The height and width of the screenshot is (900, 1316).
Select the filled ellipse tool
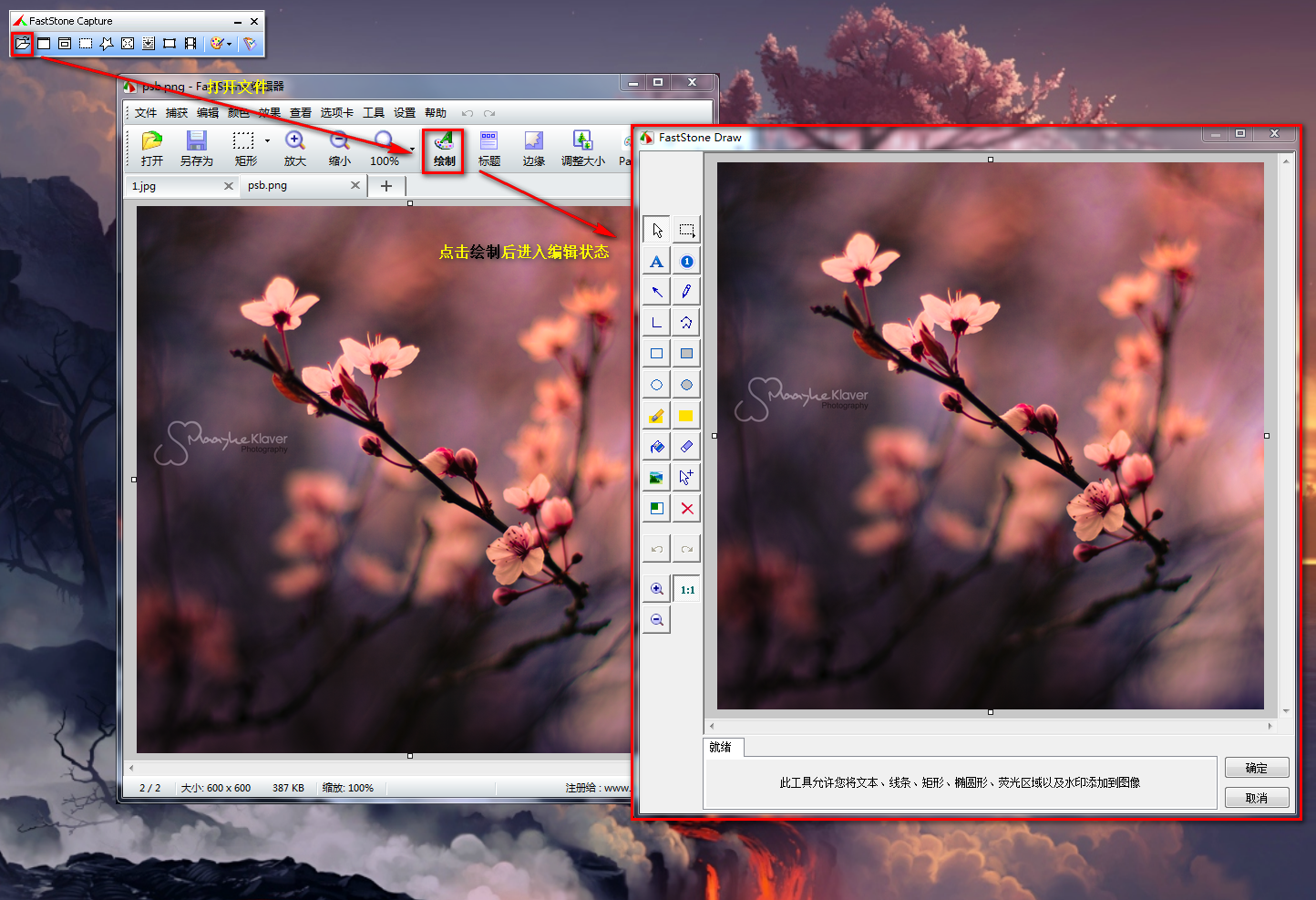click(x=686, y=385)
